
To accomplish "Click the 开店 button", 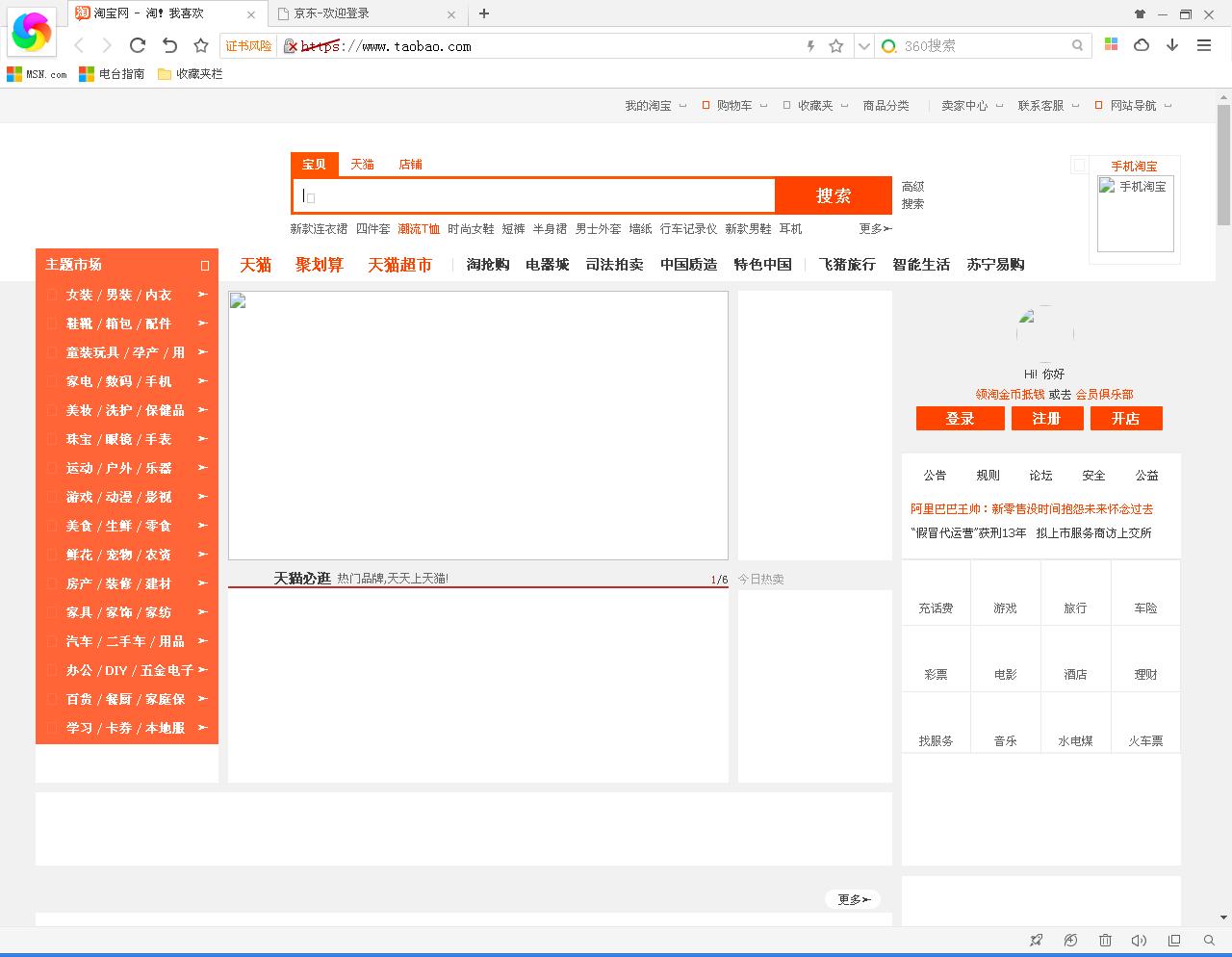I will [1126, 419].
